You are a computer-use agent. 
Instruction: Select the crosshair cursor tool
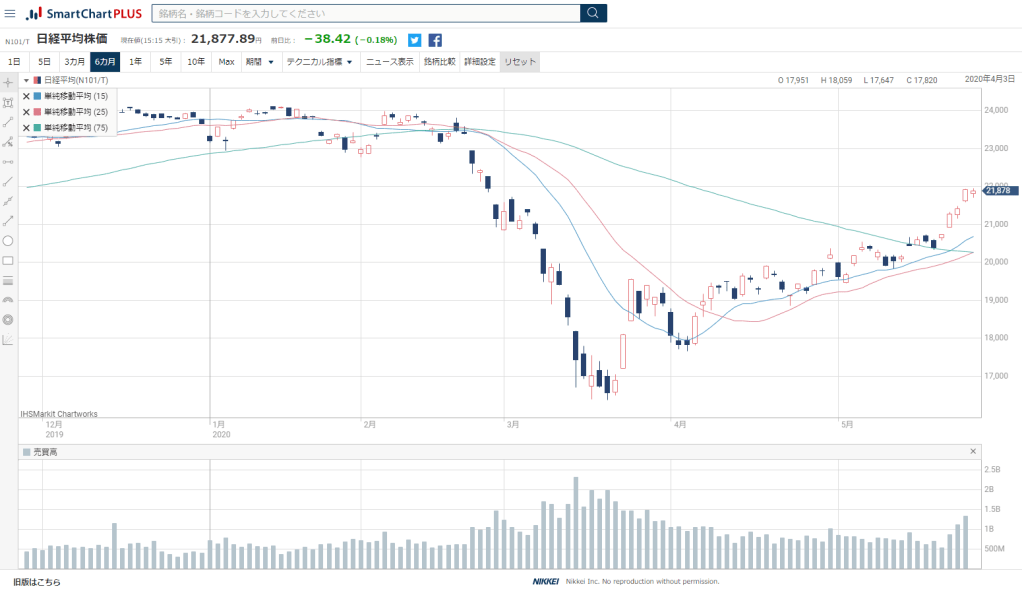click(x=8, y=82)
